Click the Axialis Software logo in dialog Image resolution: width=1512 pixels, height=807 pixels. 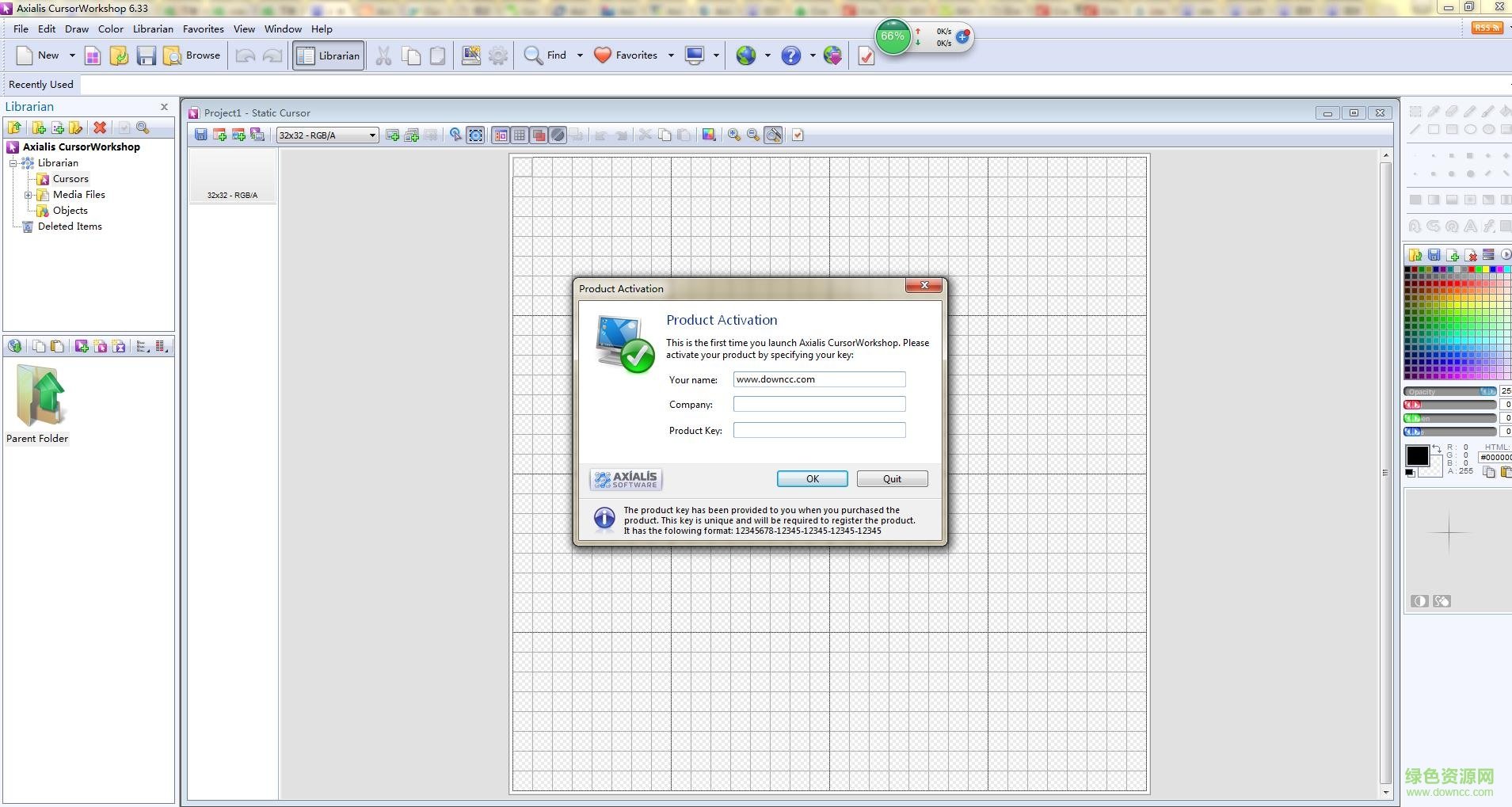(626, 479)
